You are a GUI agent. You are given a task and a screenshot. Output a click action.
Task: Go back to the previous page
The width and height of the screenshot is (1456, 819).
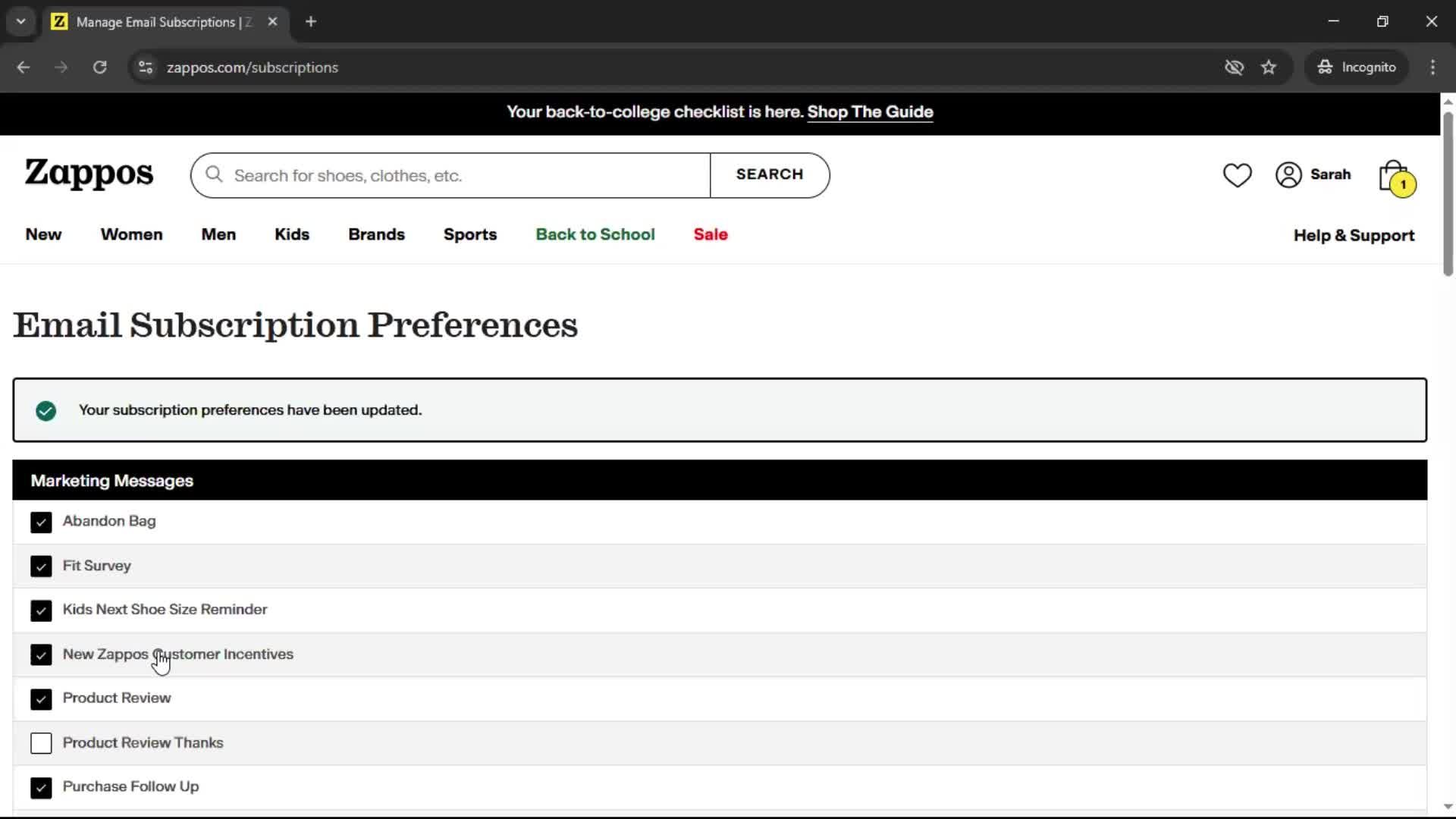tap(24, 67)
